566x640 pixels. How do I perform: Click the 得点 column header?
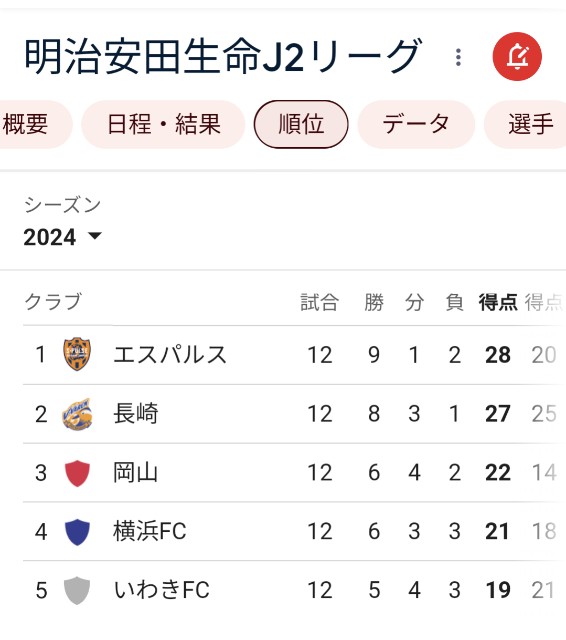coord(498,302)
